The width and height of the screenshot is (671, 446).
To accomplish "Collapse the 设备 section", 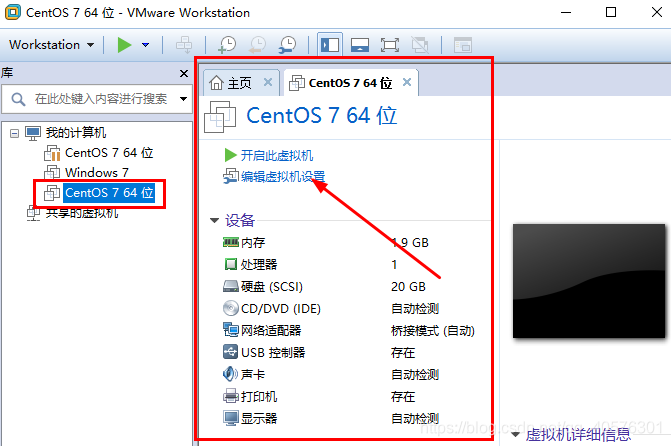I will click(x=214, y=221).
